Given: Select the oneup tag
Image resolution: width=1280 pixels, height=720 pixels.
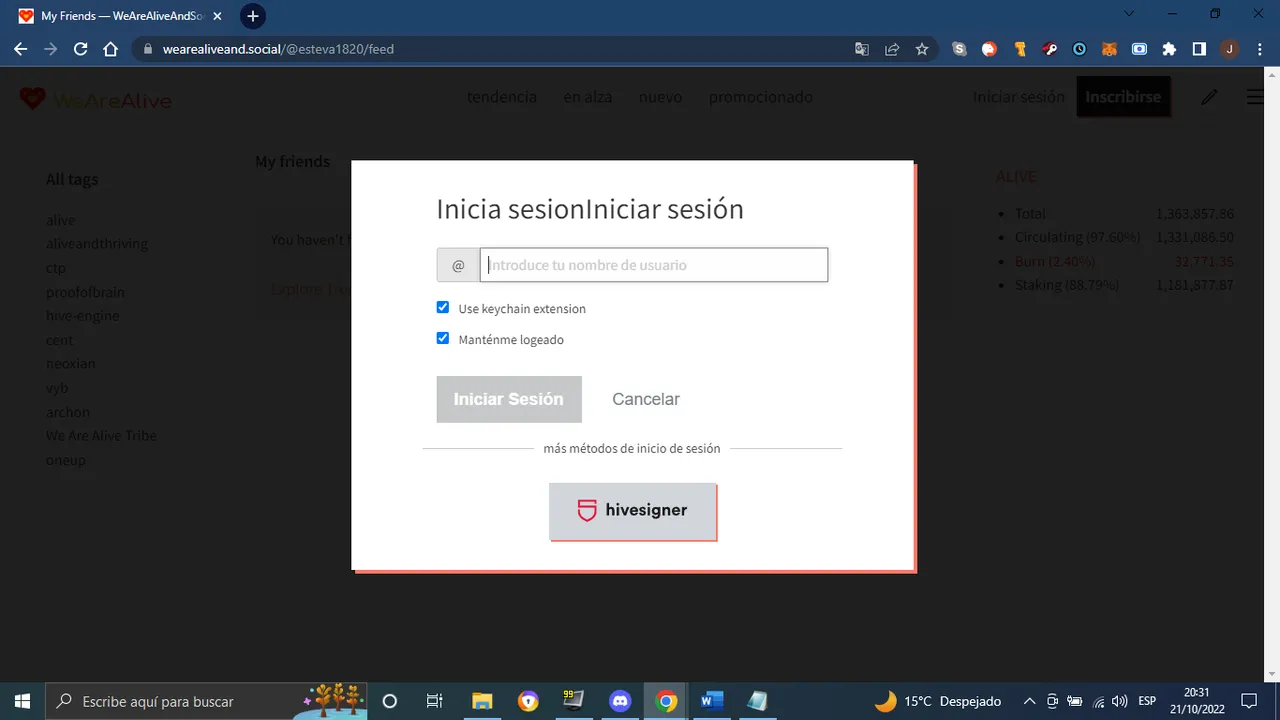Looking at the screenshot, I should click(x=66, y=460).
